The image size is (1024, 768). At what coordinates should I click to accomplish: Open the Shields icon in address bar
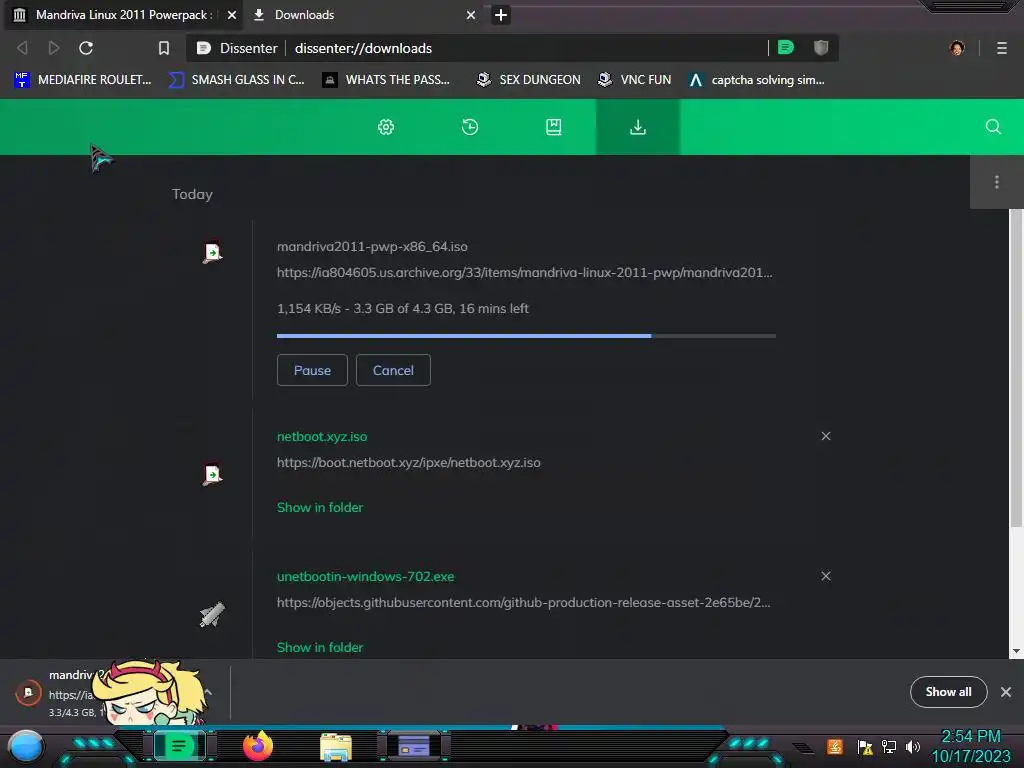point(821,47)
